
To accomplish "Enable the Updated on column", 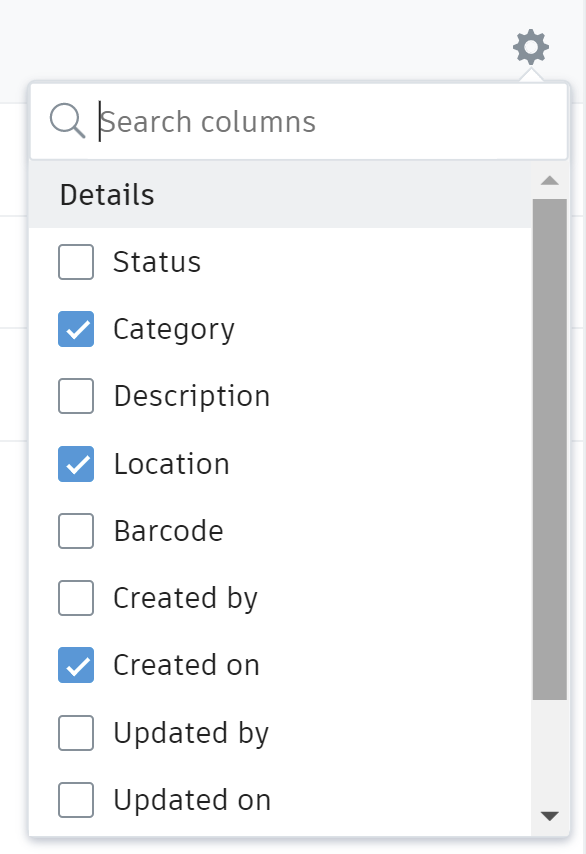I will click(x=76, y=799).
